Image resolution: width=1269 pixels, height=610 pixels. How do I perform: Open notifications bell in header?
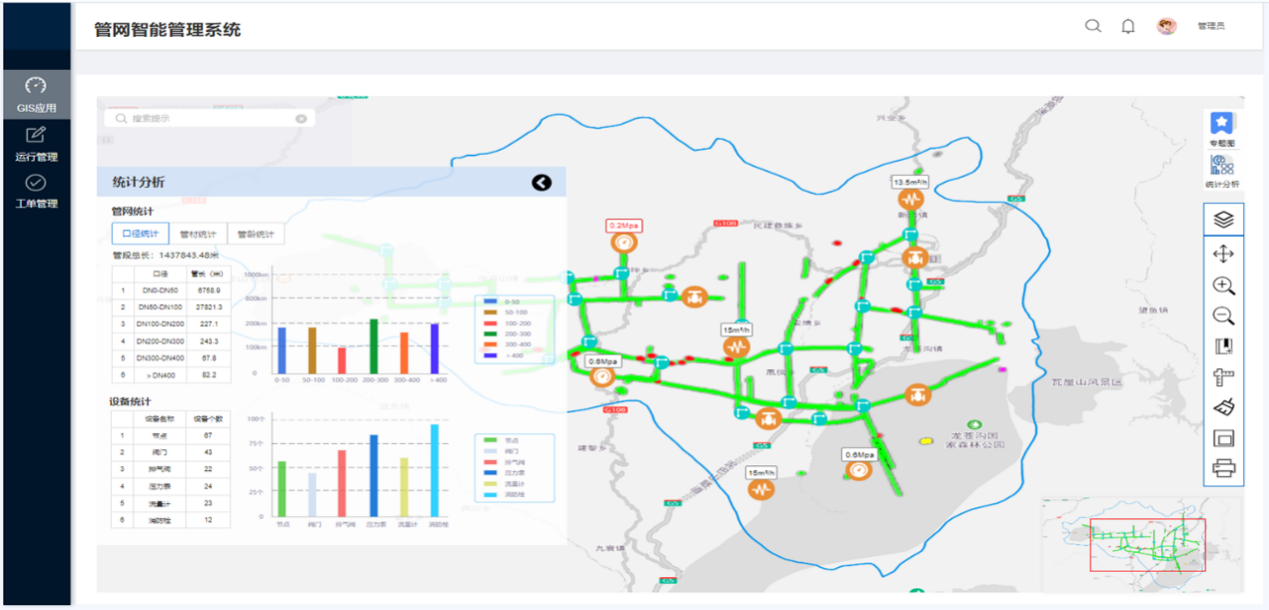point(1128,27)
